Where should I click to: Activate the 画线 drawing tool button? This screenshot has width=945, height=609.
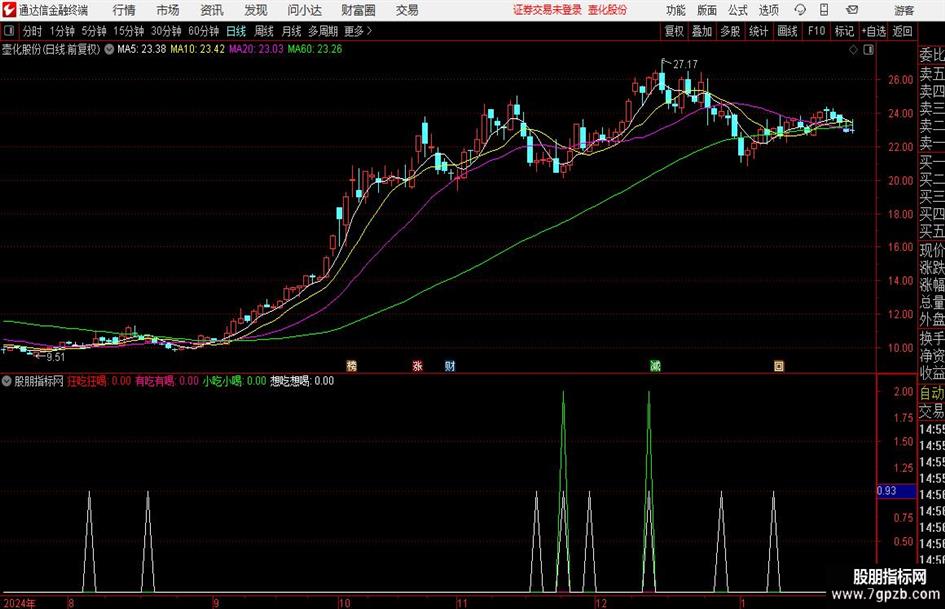[x=787, y=31]
